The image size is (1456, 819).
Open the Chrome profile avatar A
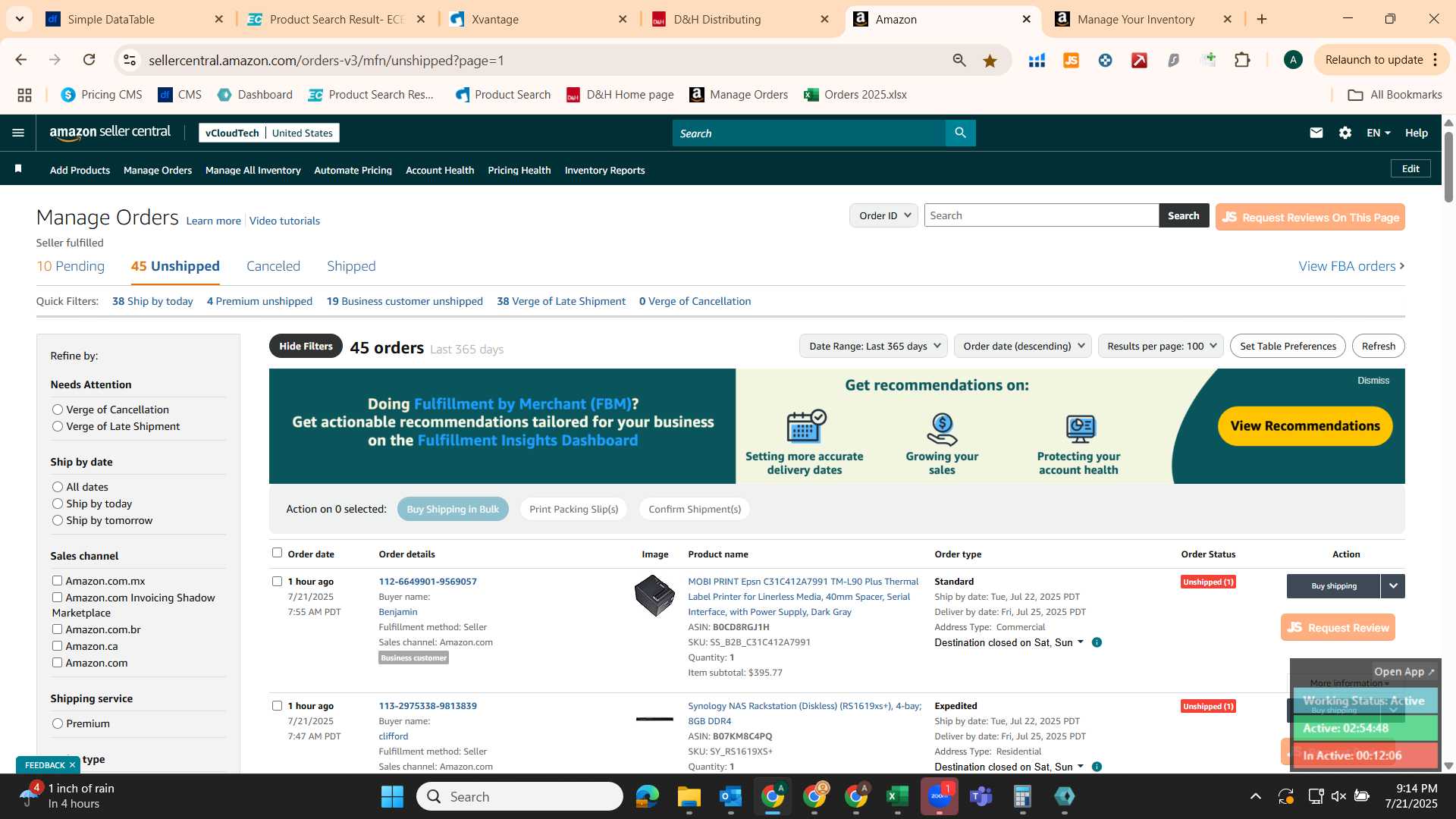coord(1293,60)
